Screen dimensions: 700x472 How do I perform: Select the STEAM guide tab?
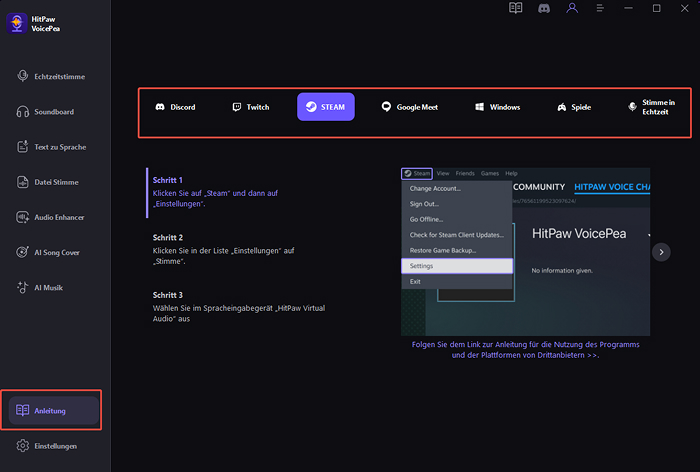(x=326, y=107)
